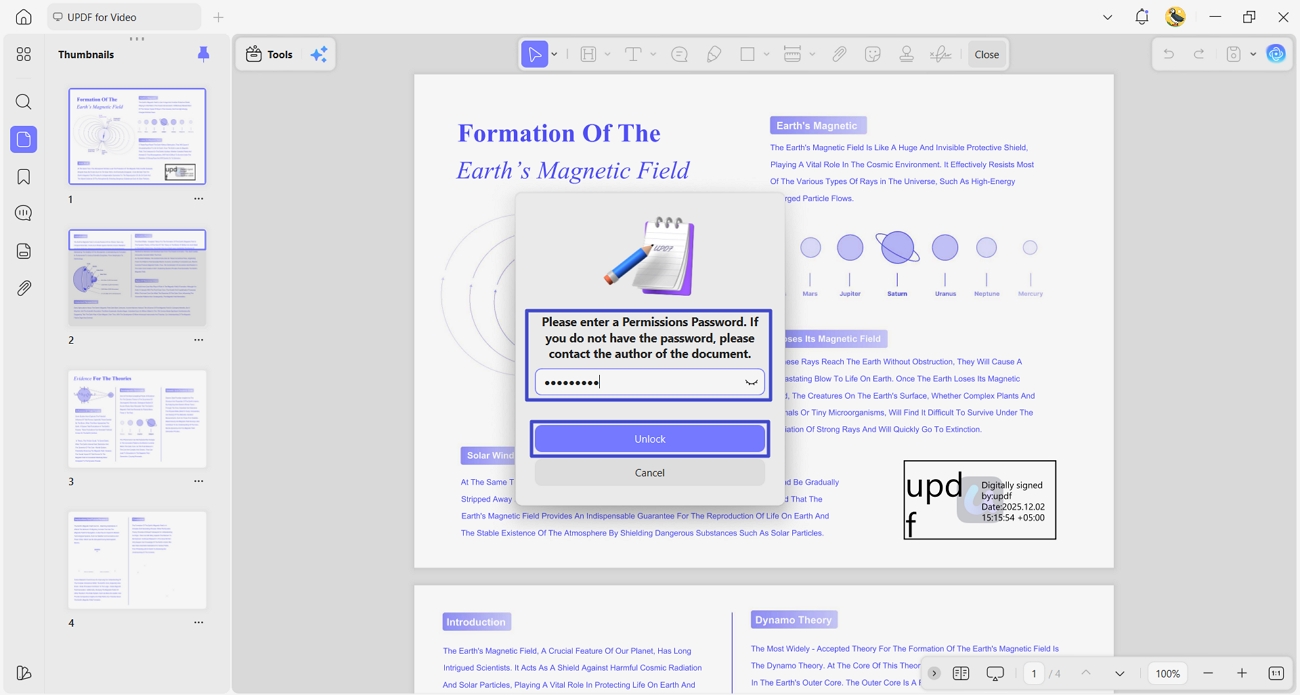Select the pencil drawing tool
Image resolution: width=1300 pixels, height=695 pixels.
714,54
